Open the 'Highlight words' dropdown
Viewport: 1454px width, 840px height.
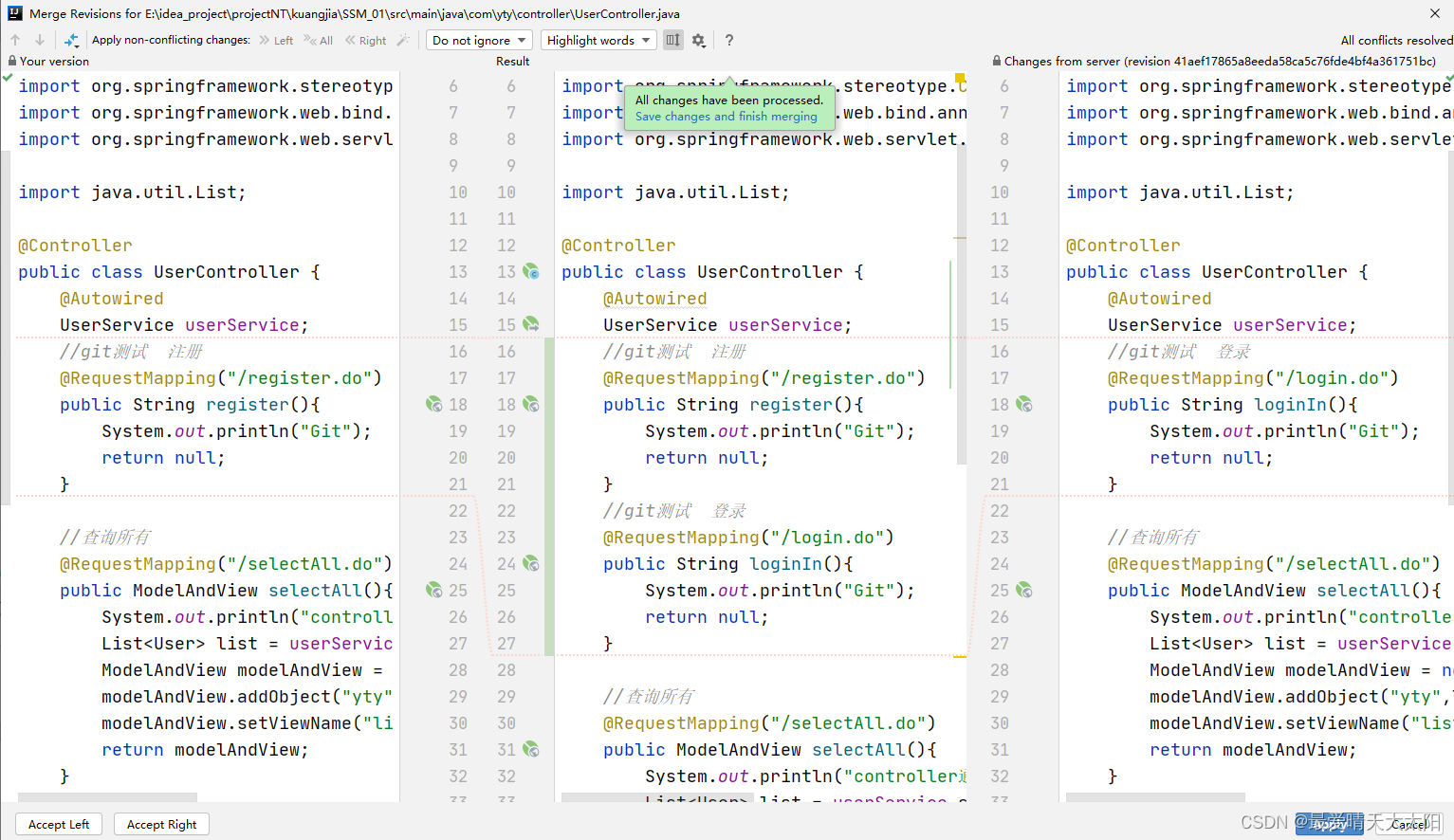tap(598, 40)
